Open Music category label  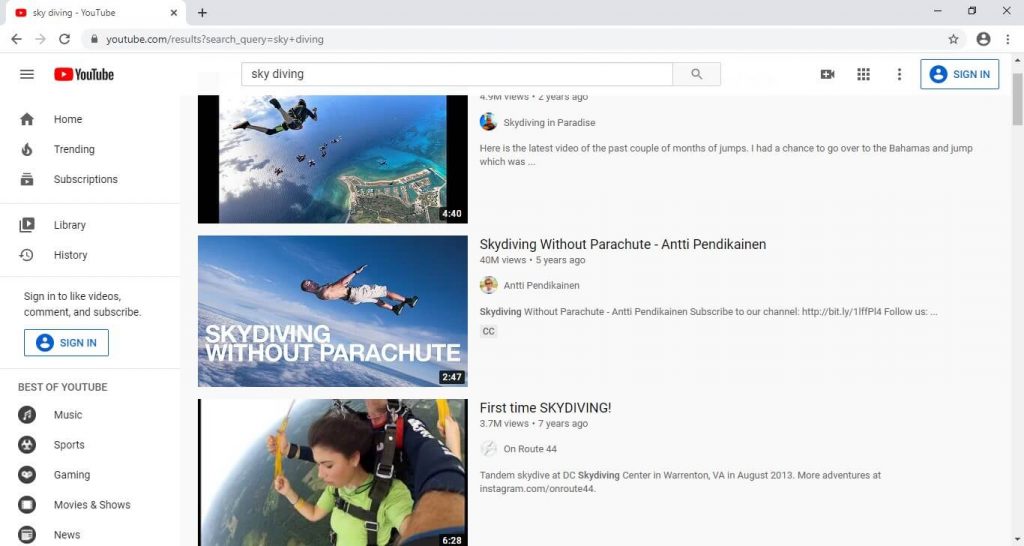click(68, 415)
